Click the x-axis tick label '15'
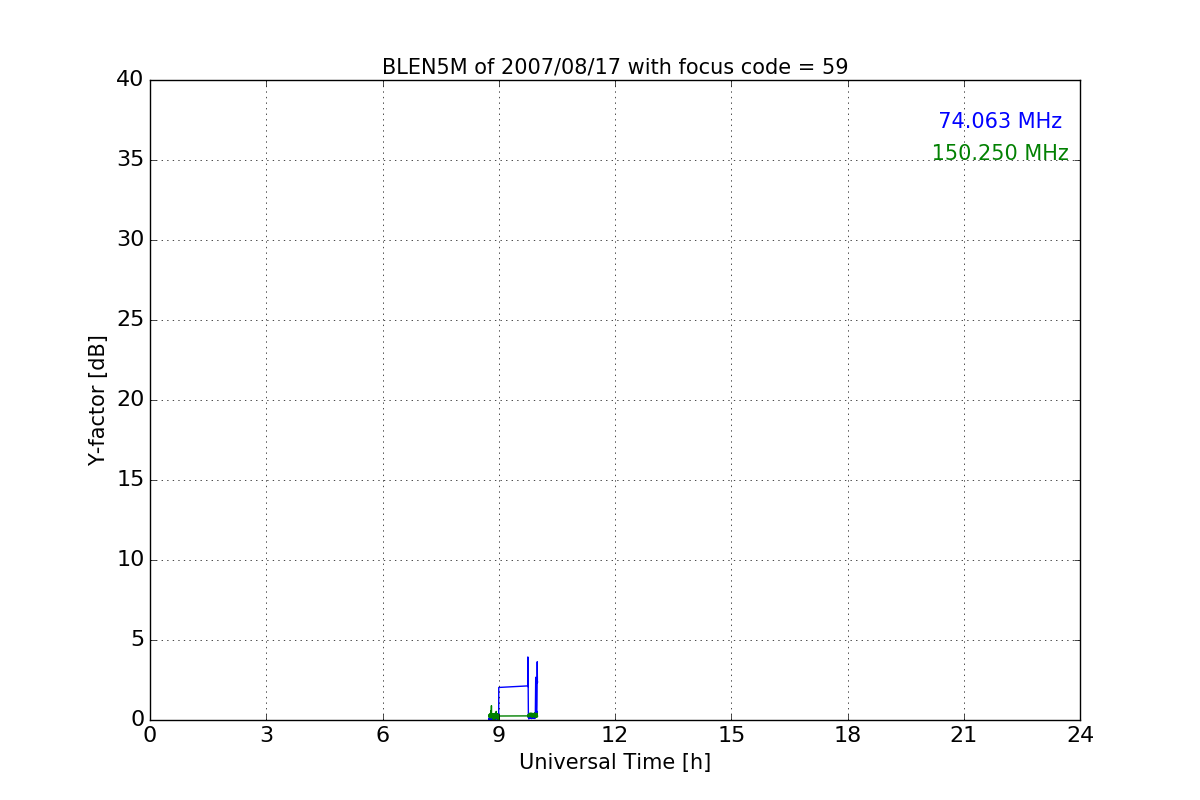1200x800 pixels. [x=731, y=734]
